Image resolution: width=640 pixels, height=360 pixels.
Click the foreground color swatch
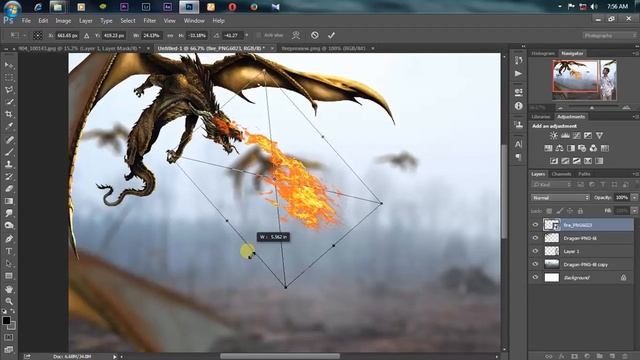click(6, 320)
